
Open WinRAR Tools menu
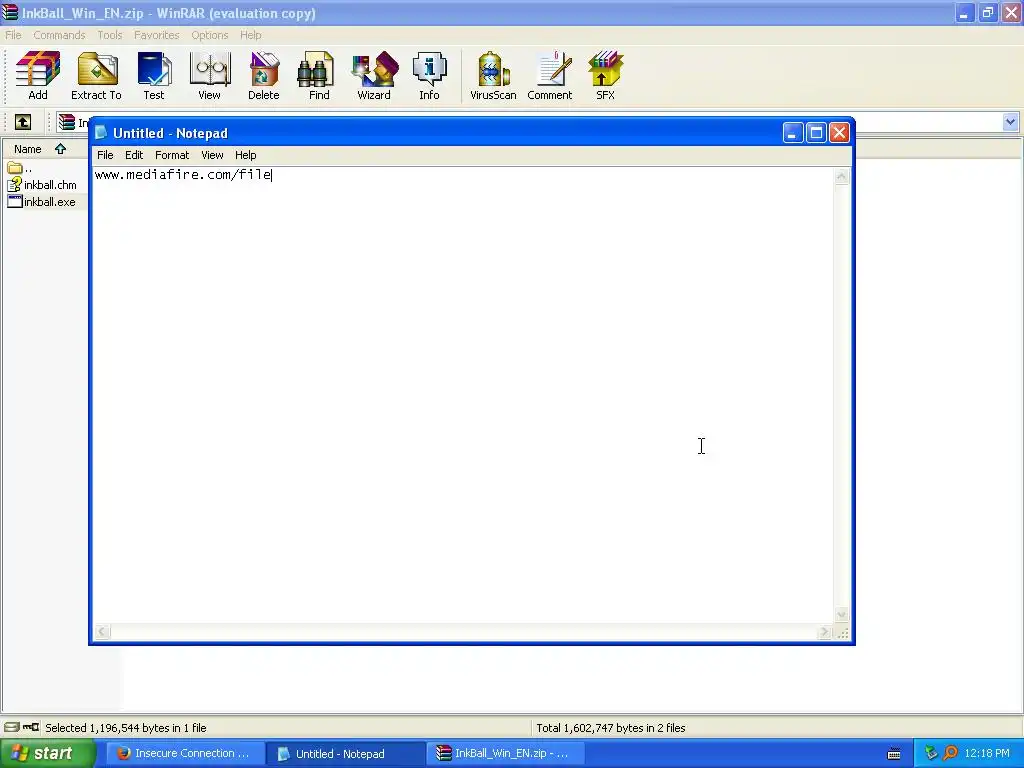pos(110,35)
